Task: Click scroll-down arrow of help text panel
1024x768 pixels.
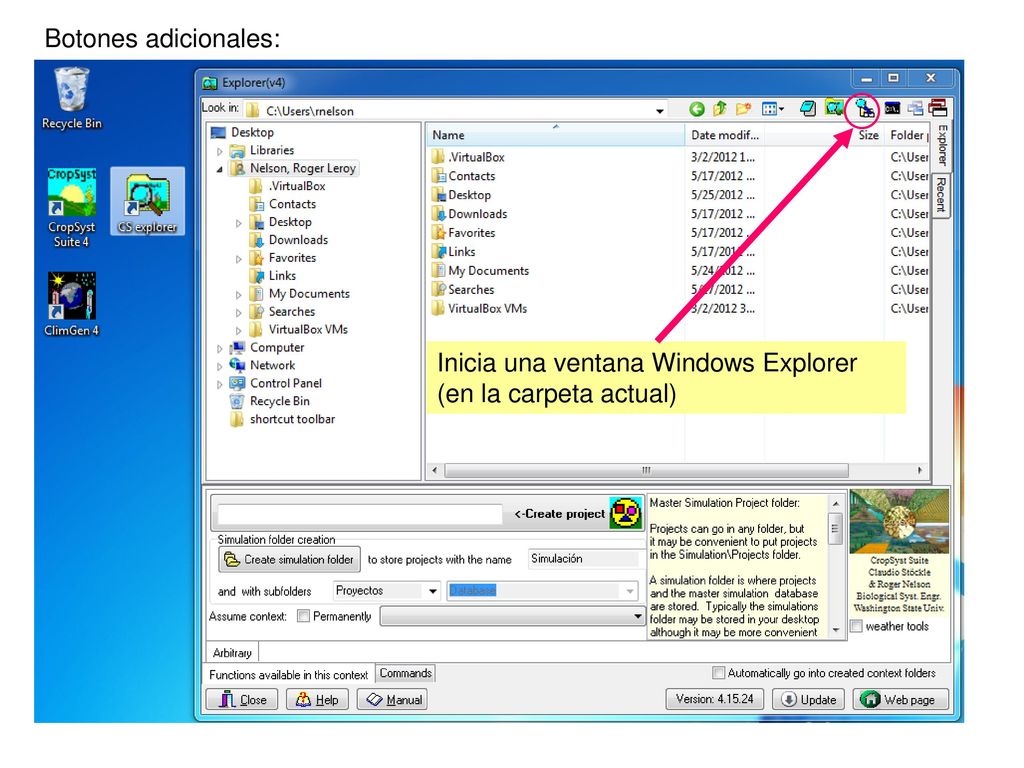Action: (x=836, y=631)
